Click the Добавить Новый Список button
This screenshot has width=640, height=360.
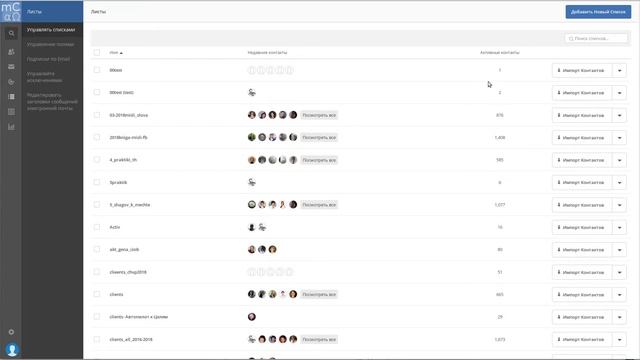click(x=598, y=12)
